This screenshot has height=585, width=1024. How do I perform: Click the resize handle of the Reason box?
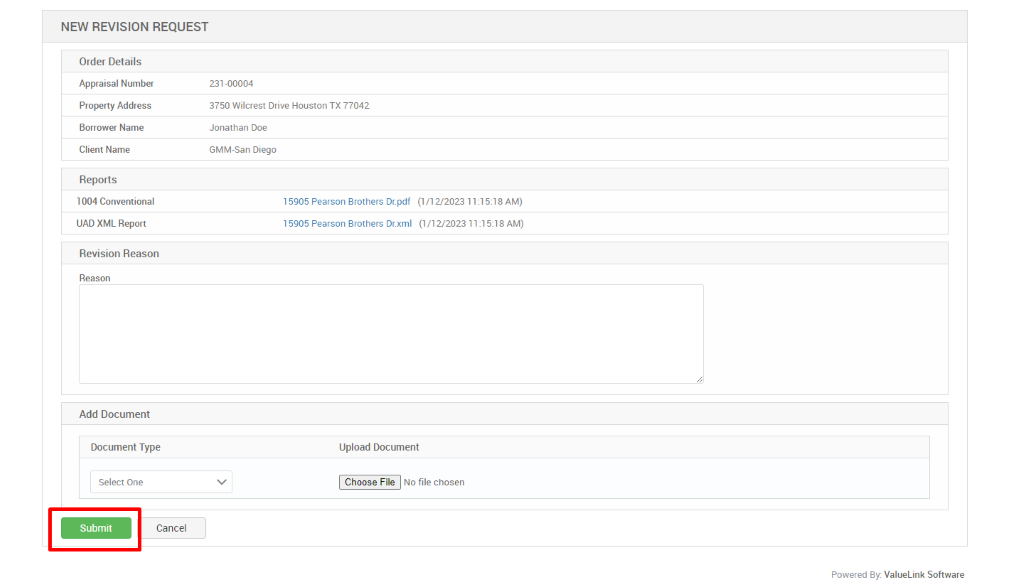pos(699,378)
